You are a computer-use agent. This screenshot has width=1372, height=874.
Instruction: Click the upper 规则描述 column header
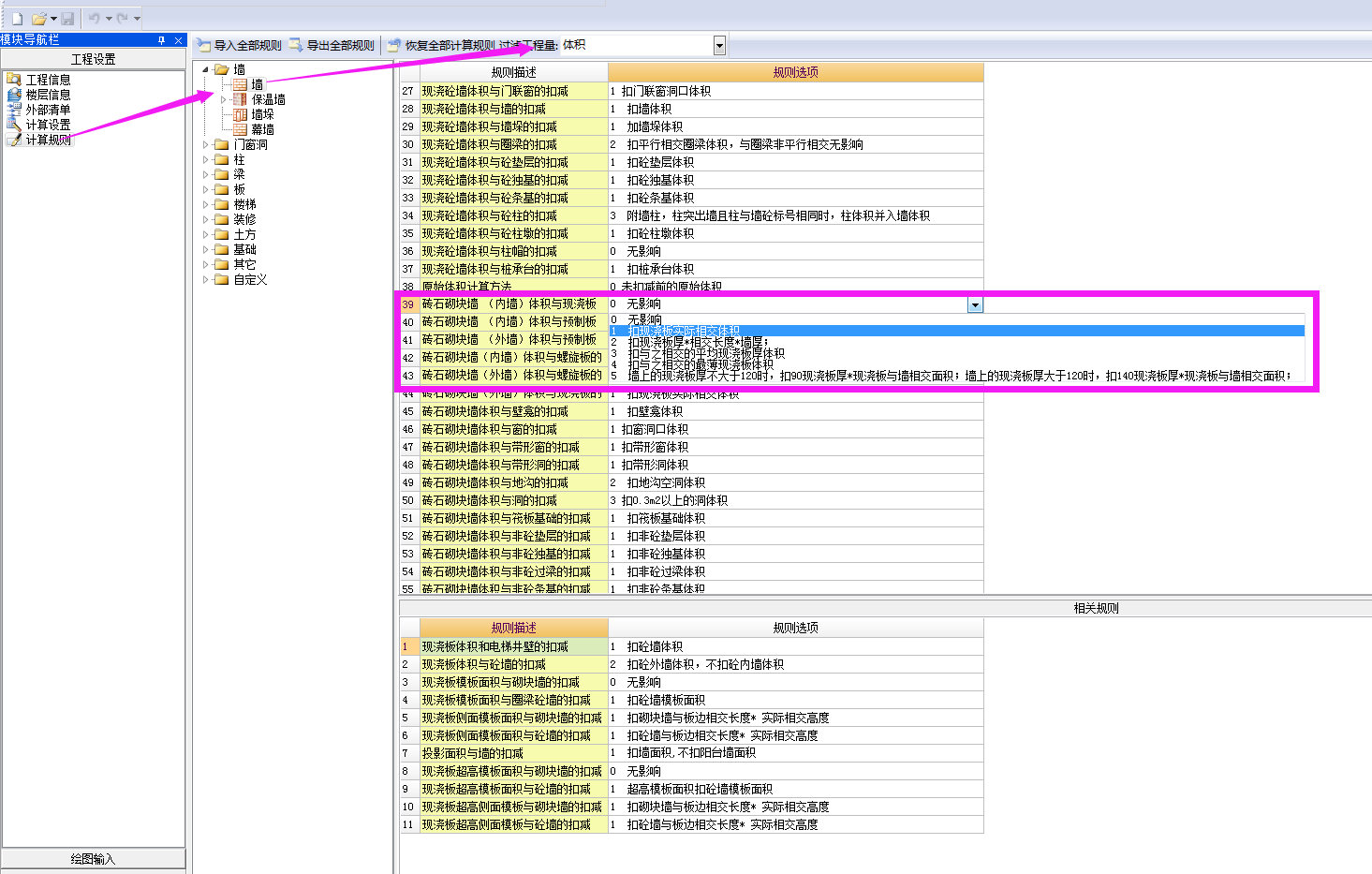coord(514,72)
